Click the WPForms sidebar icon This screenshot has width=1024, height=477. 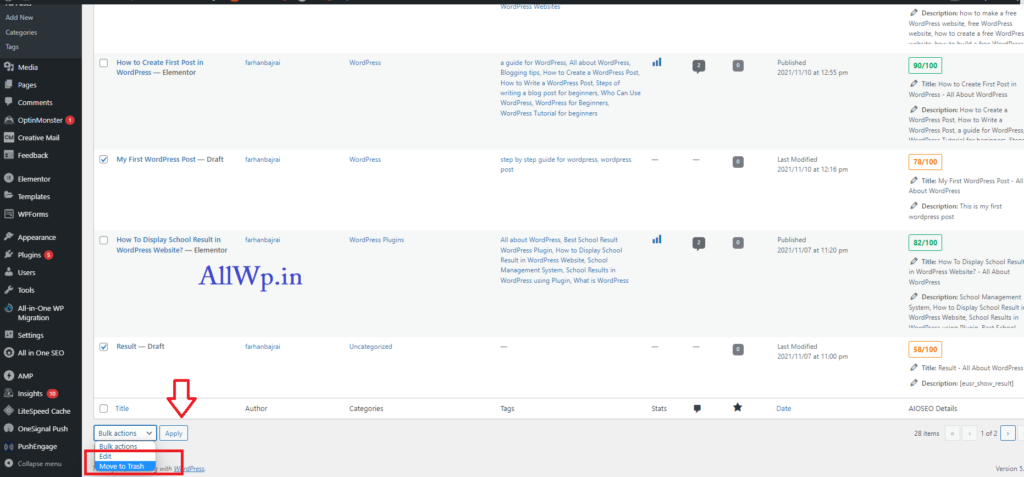point(8,214)
